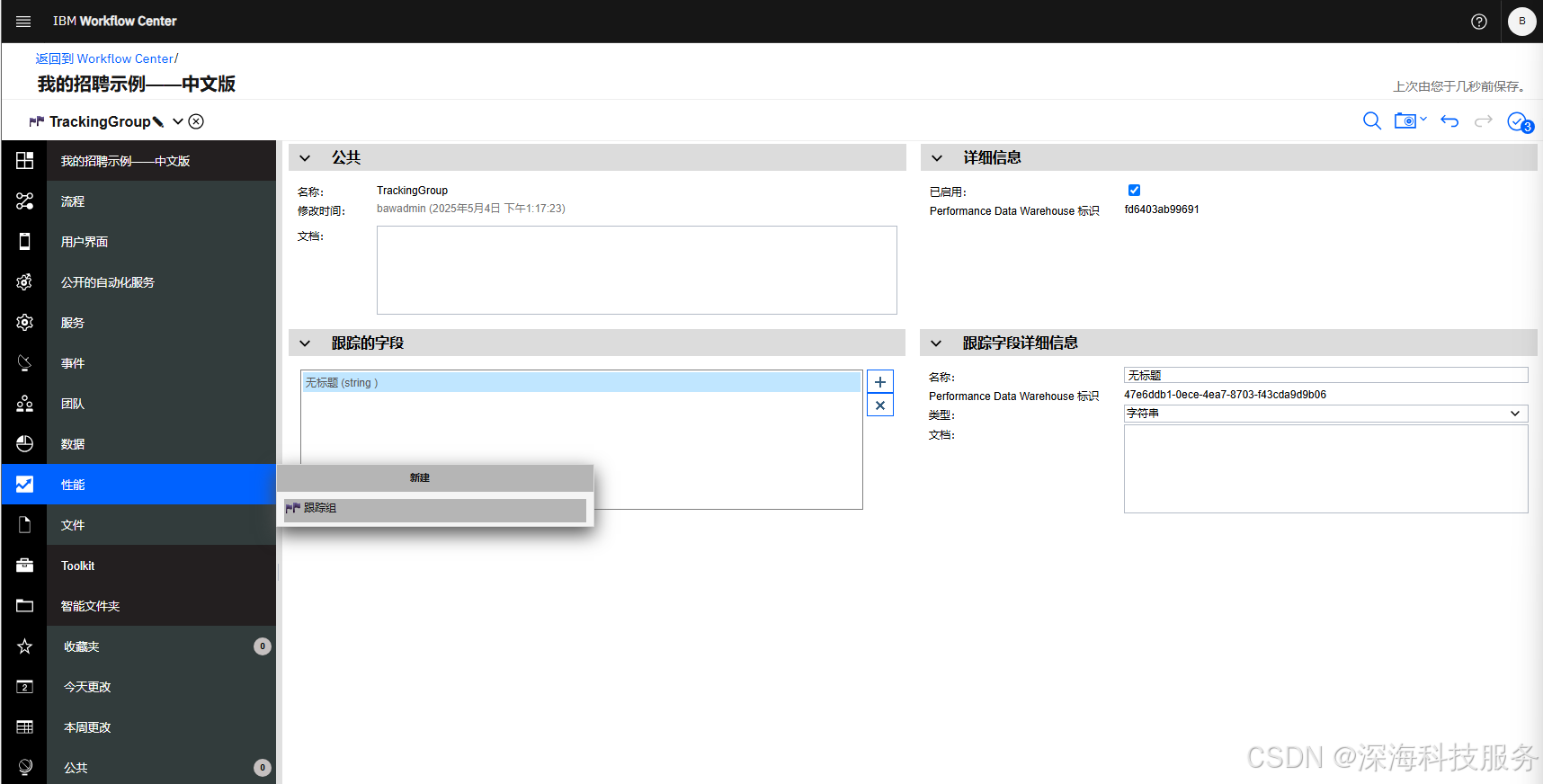Open the hamburger navigation menu
The width and height of the screenshot is (1543, 784).
click(23, 22)
